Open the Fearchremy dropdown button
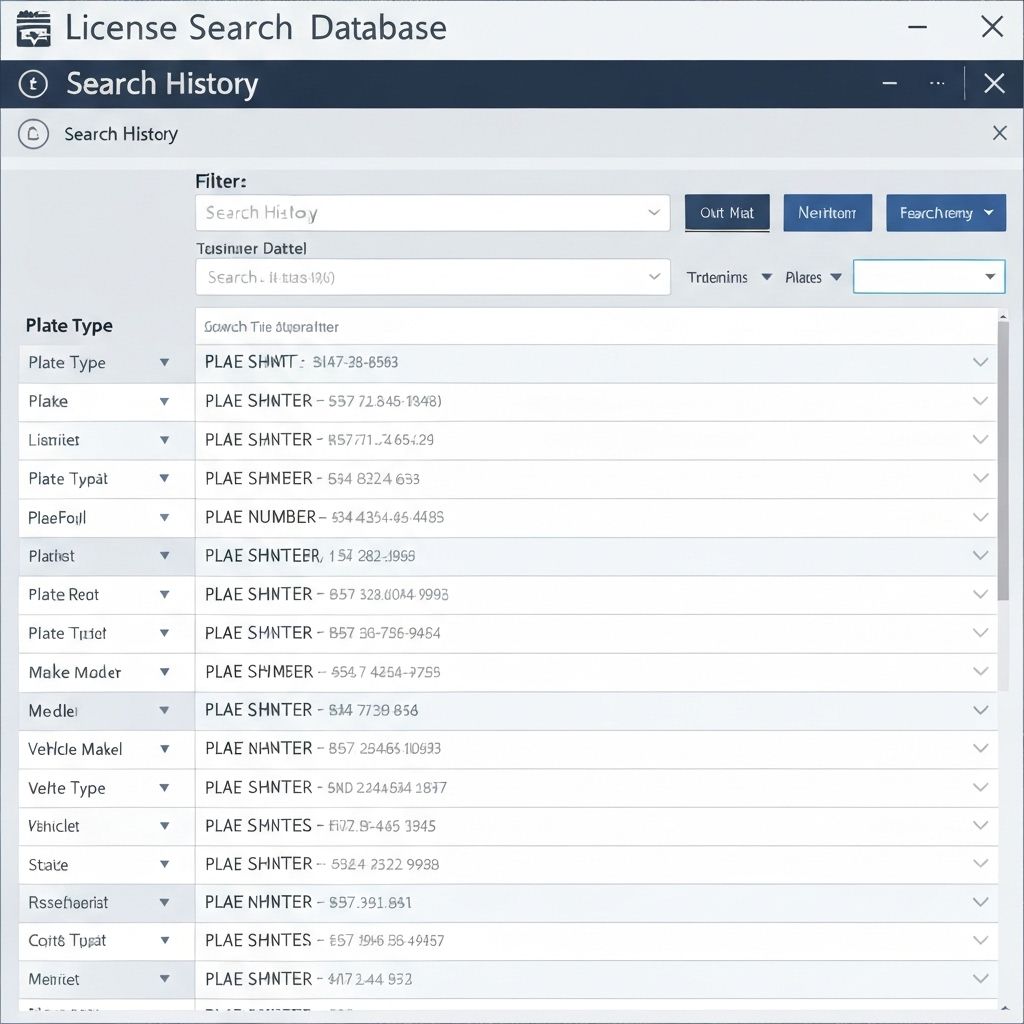This screenshot has width=1024, height=1024. click(946, 212)
